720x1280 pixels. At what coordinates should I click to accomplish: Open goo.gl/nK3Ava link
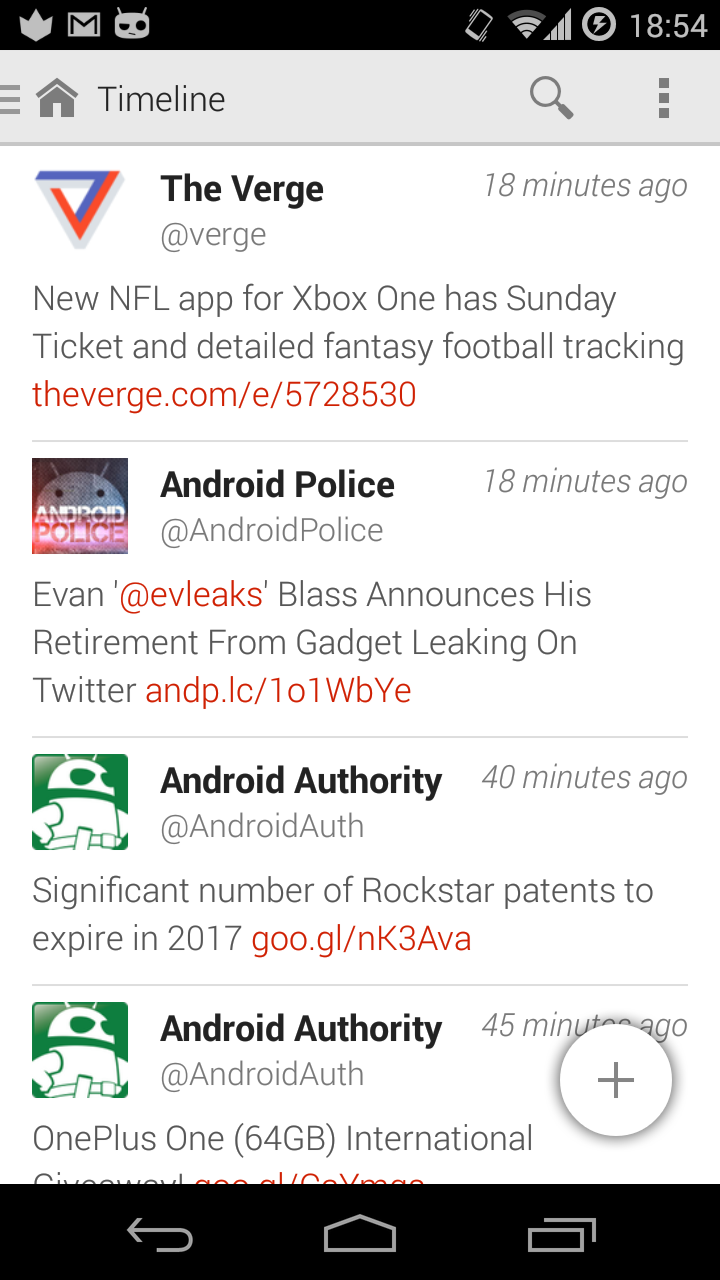pos(361,938)
